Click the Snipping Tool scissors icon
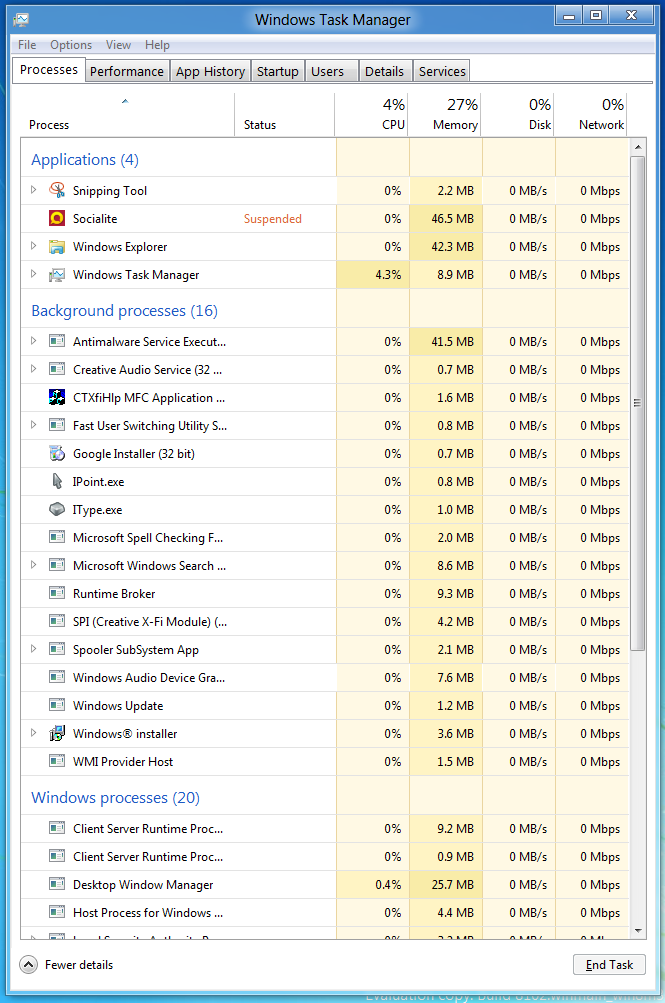 pos(57,190)
